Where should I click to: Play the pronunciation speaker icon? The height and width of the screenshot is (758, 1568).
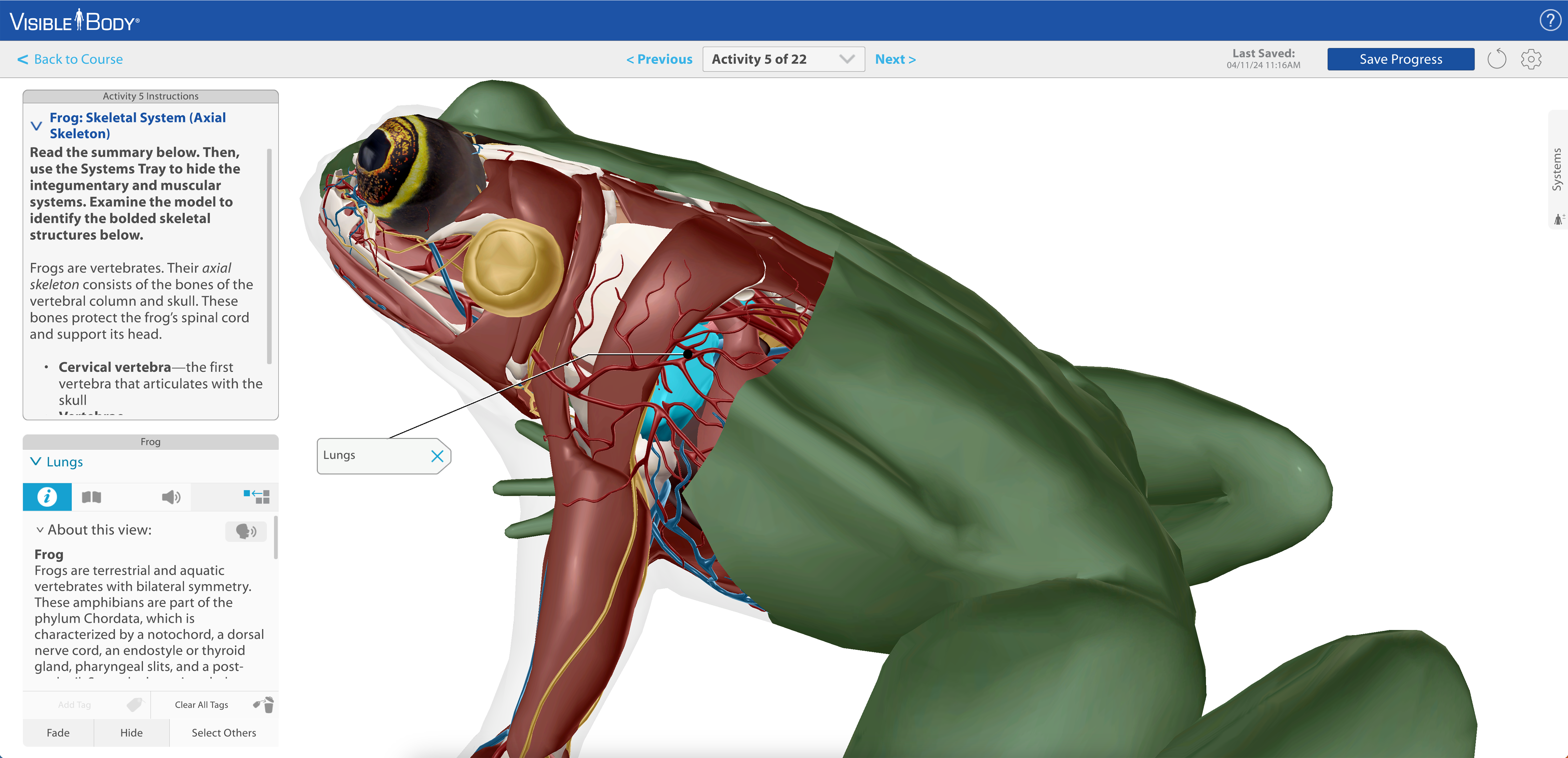pos(171,497)
